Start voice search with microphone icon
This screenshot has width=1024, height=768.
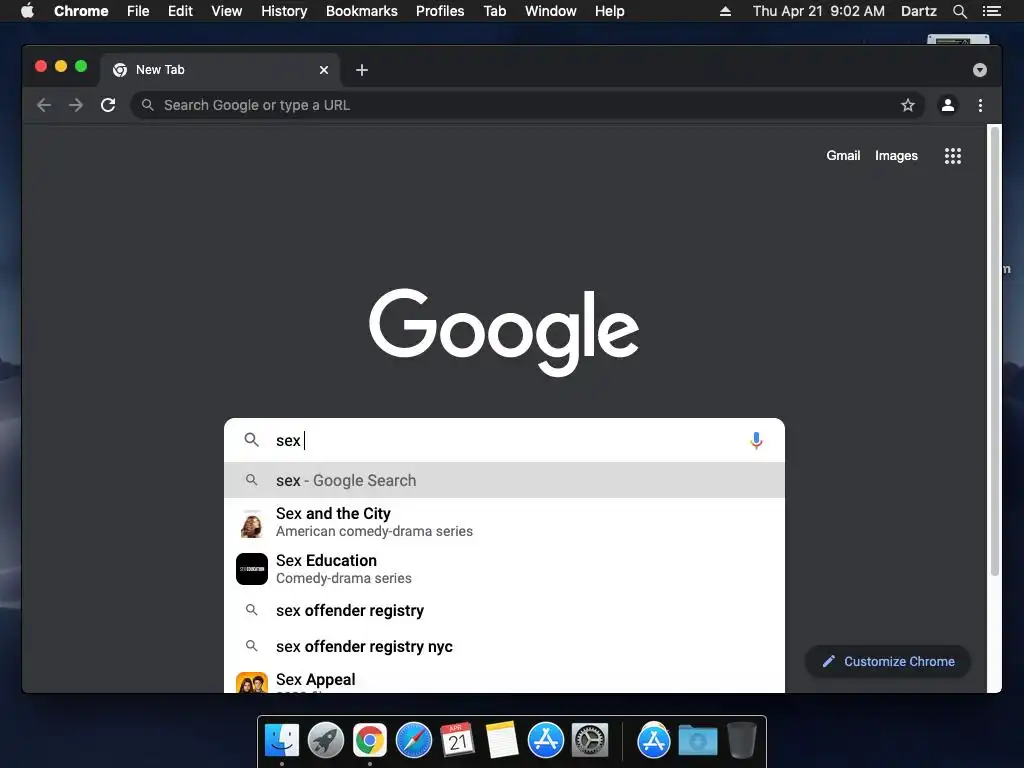tap(756, 441)
